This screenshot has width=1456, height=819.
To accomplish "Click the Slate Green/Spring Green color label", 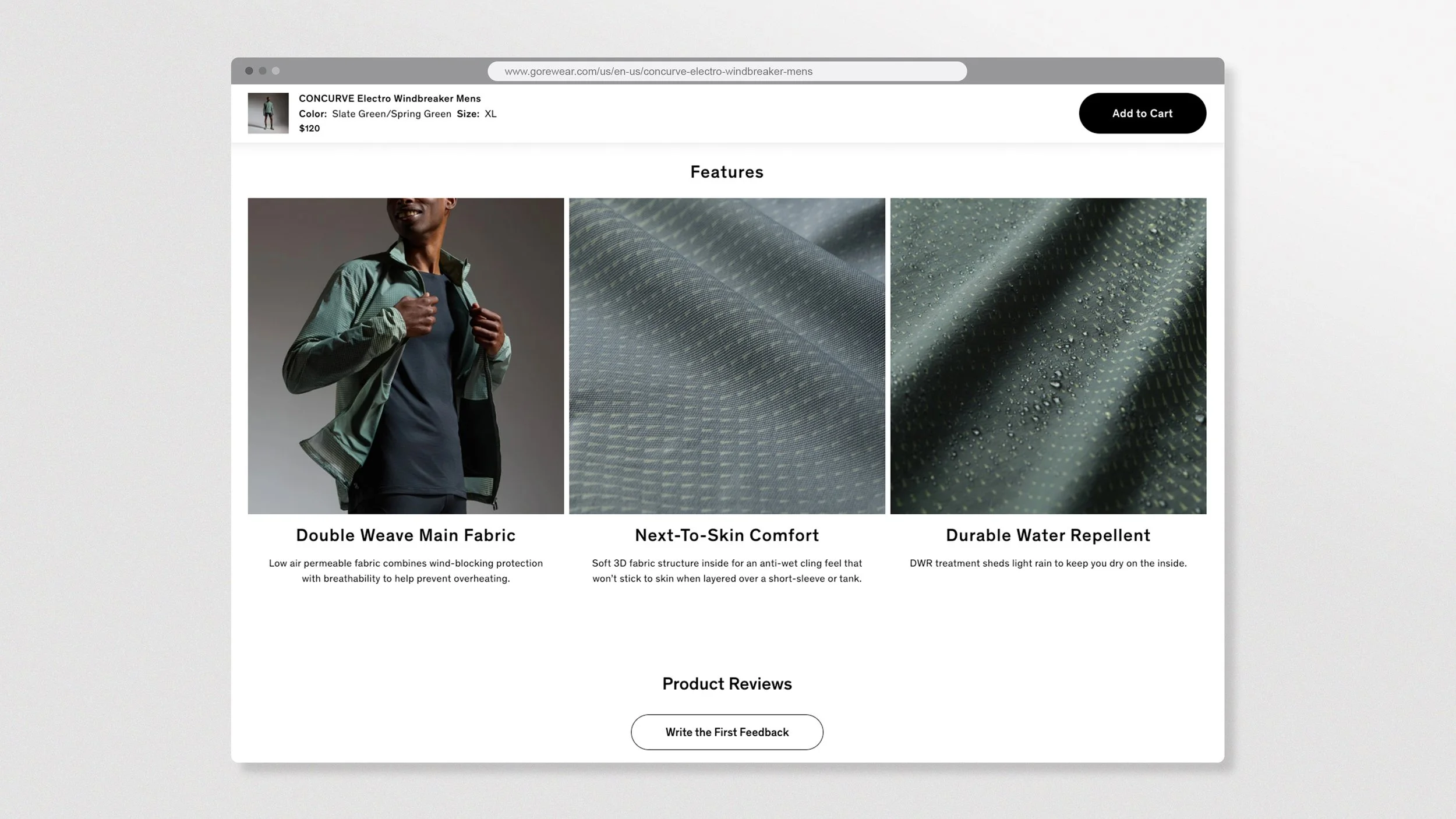I will click(390, 114).
